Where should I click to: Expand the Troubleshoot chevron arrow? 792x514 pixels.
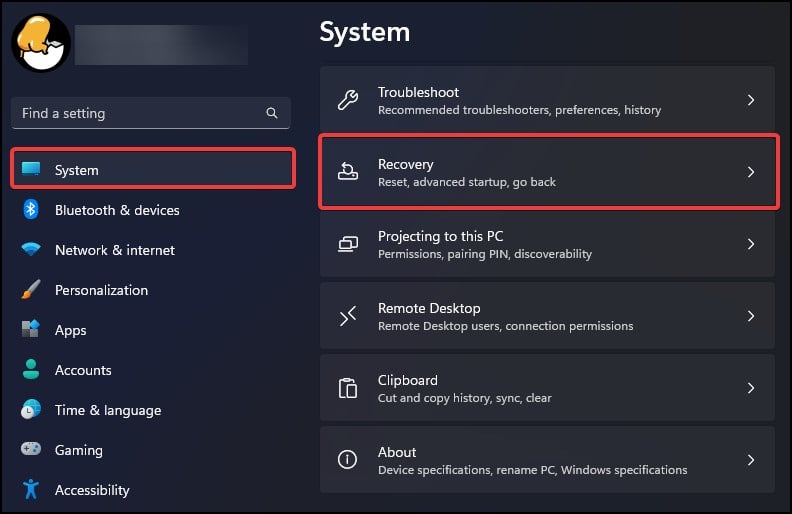tap(751, 100)
